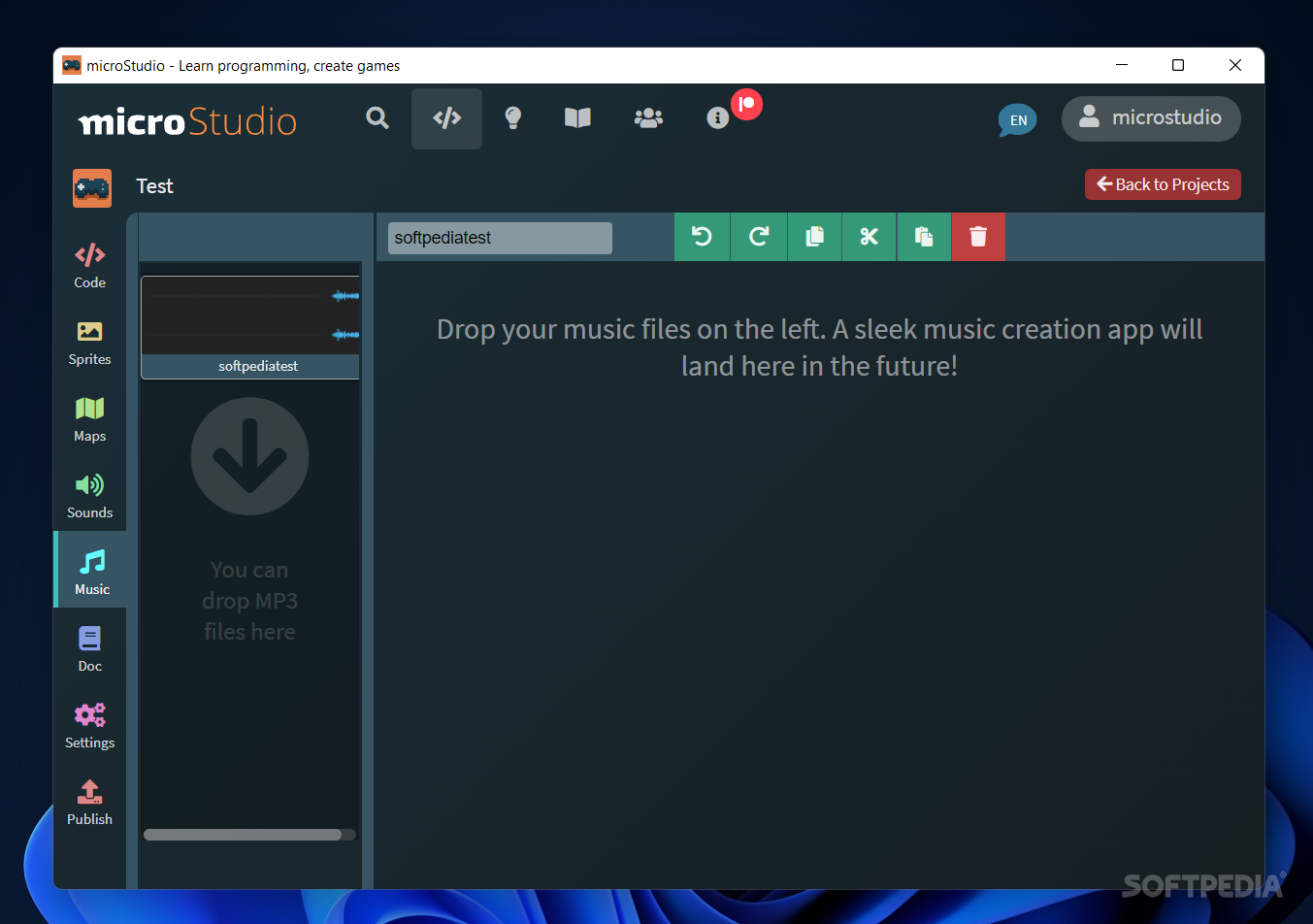The width and height of the screenshot is (1313, 924).
Task: Click the Test project icon
Action: point(92,188)
